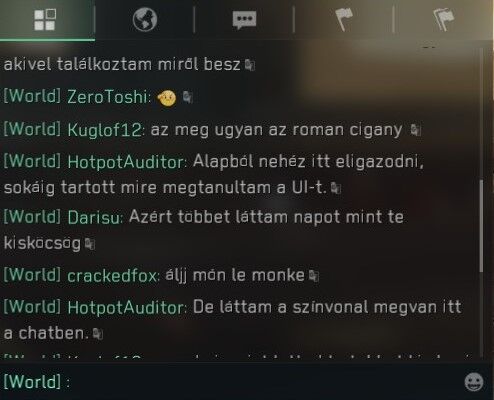This screenshot has height=400, width=494.
Task: Select the first flag channel tab
Action: pos(344,20)
